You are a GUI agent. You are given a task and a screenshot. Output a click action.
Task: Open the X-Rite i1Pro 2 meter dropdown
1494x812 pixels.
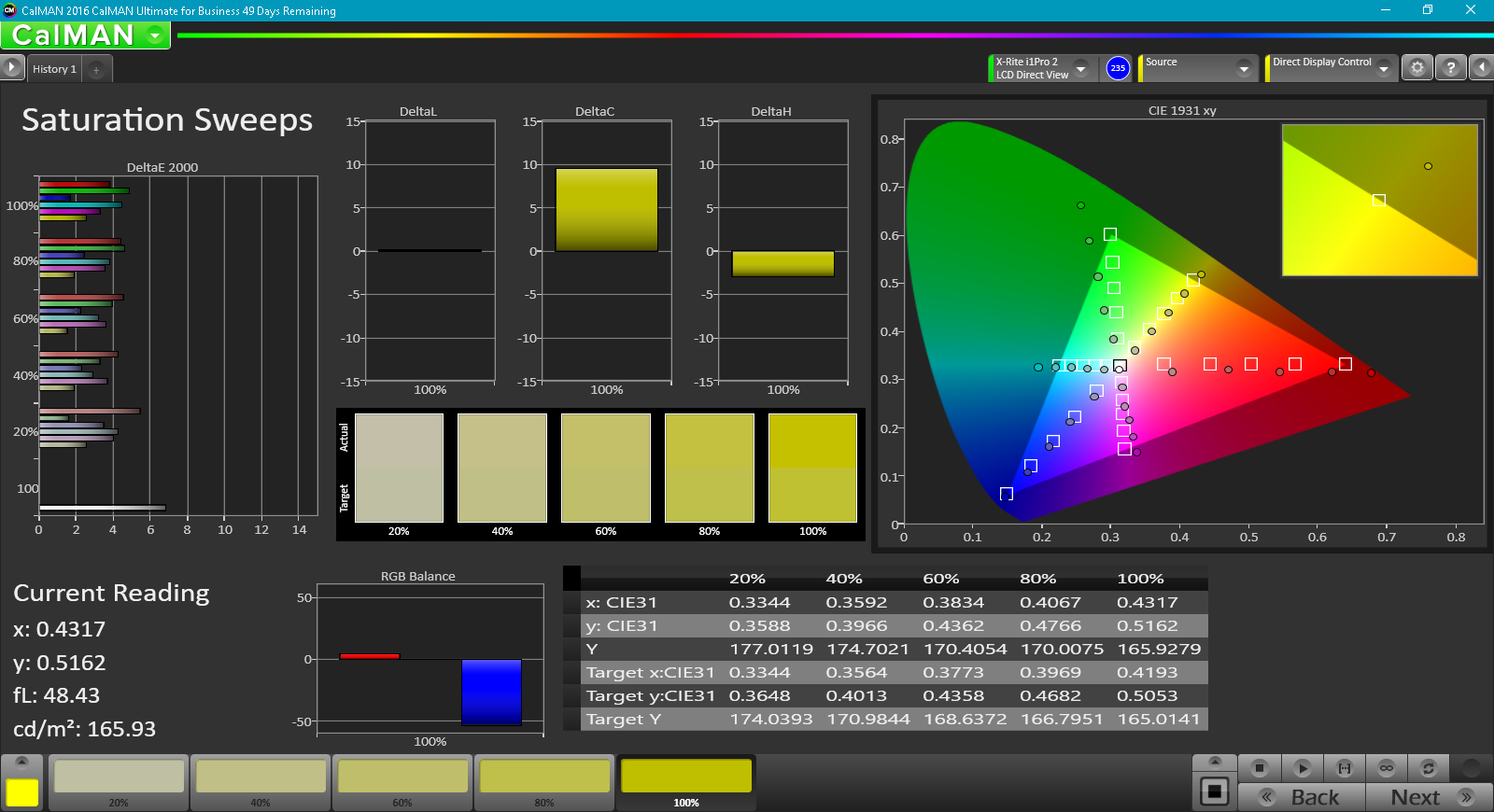[1080, 68]
